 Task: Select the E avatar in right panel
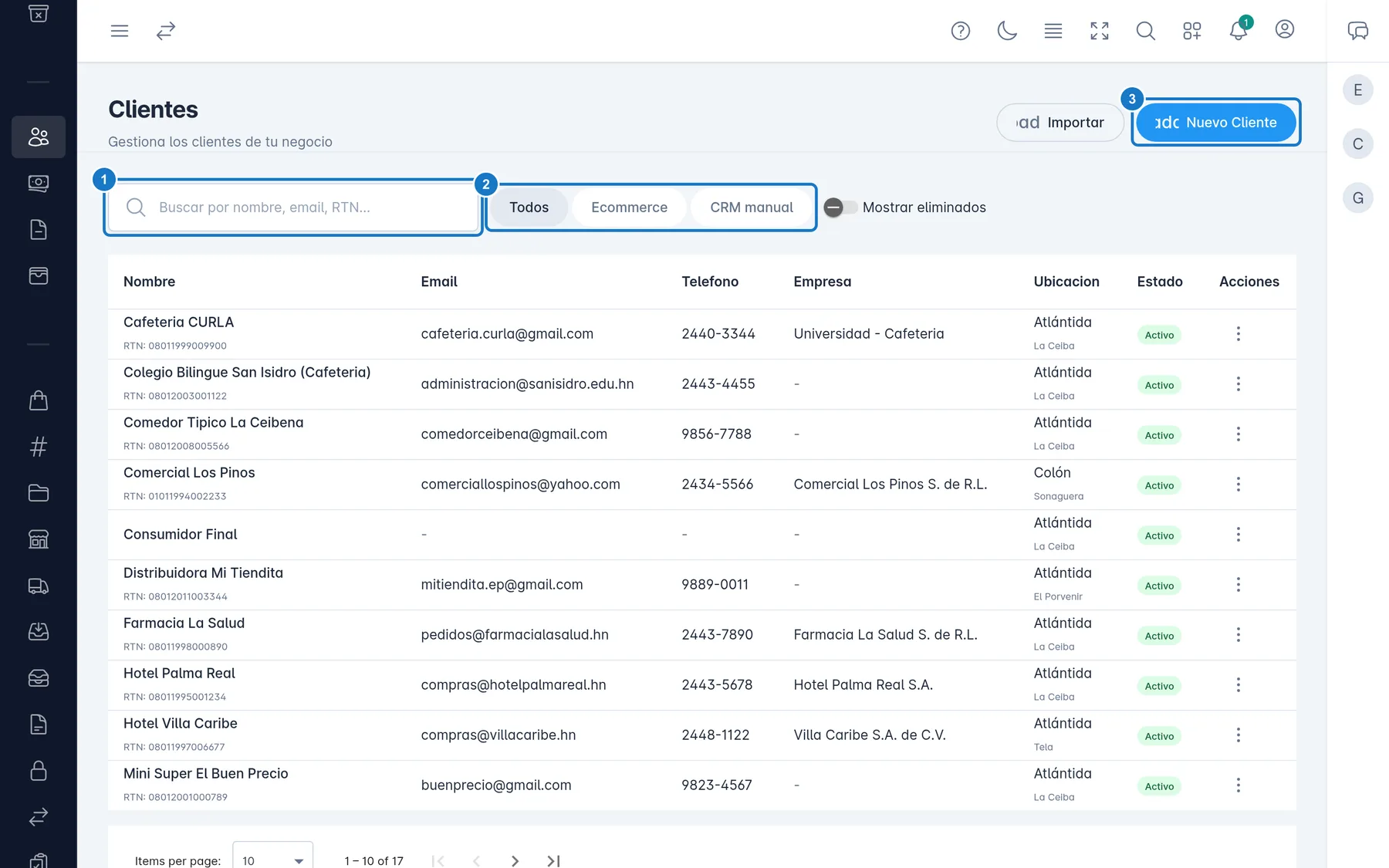(1358, 90)
